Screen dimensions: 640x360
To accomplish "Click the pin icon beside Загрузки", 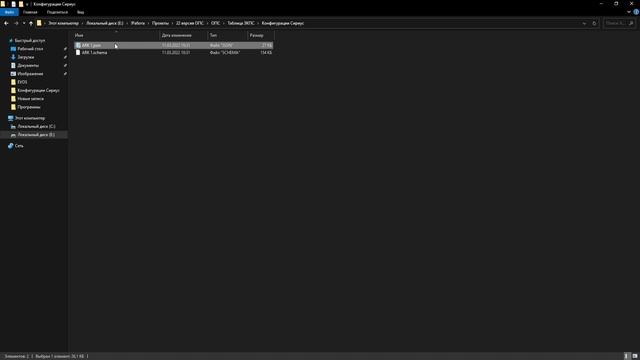I will (65, 58).
